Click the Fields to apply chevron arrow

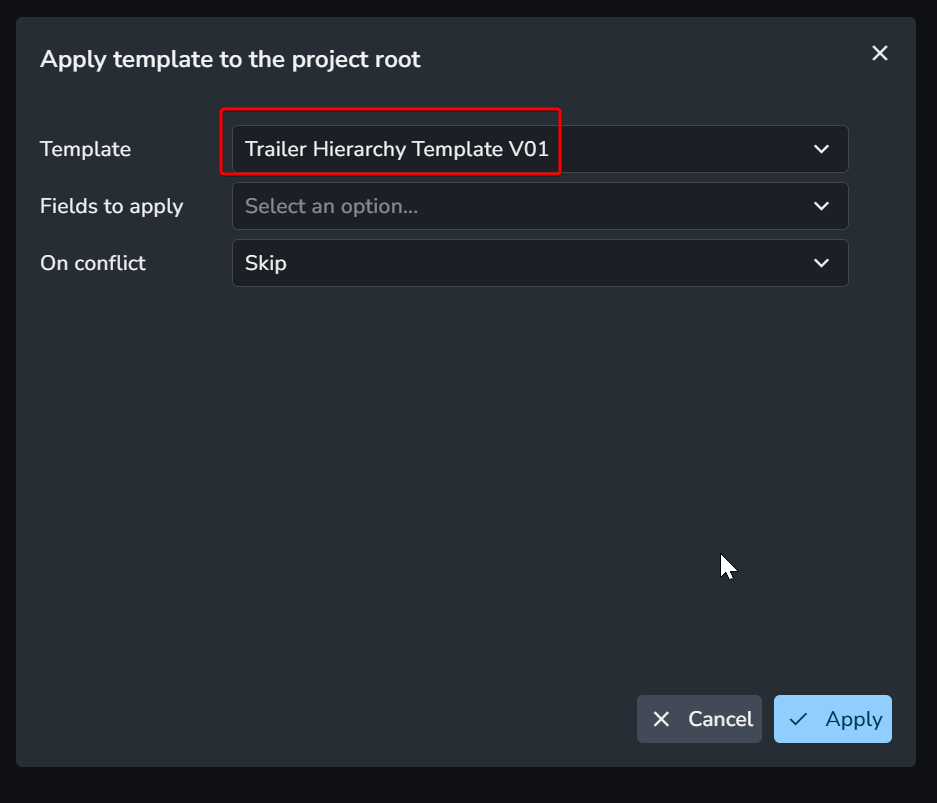tap(822, 206)
